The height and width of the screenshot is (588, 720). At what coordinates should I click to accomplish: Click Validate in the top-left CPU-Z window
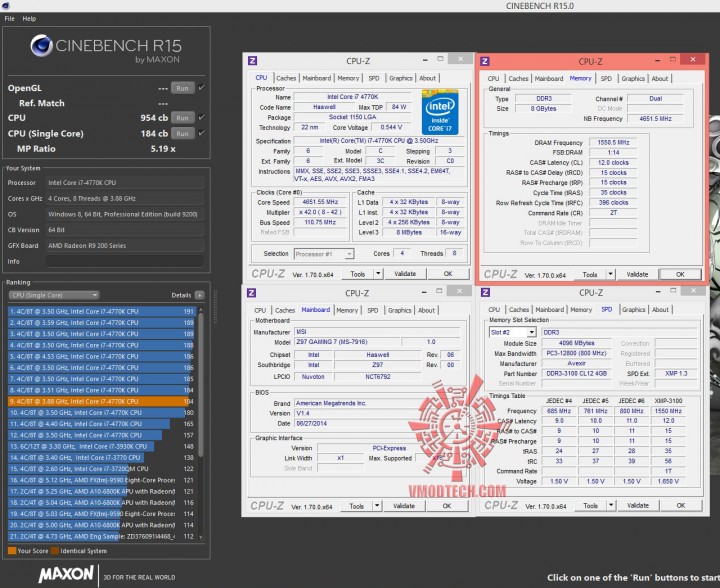[405, 274]
